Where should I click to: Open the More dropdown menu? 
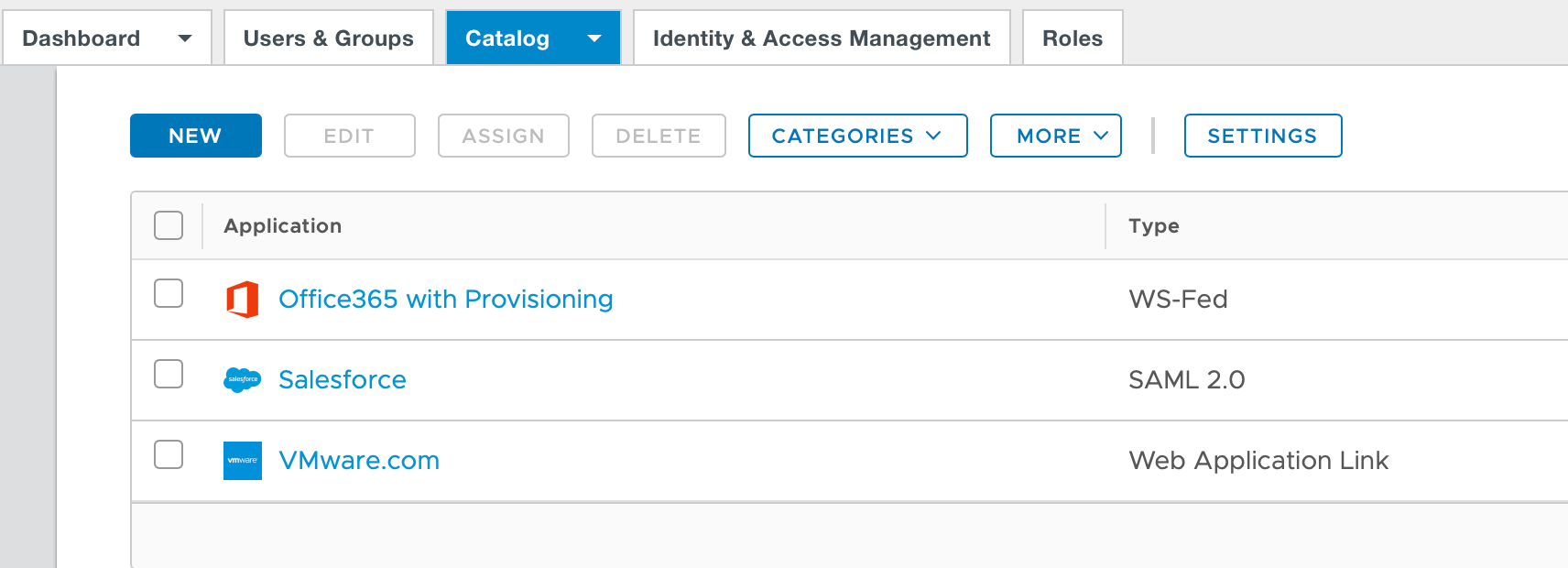[1055, 136]
